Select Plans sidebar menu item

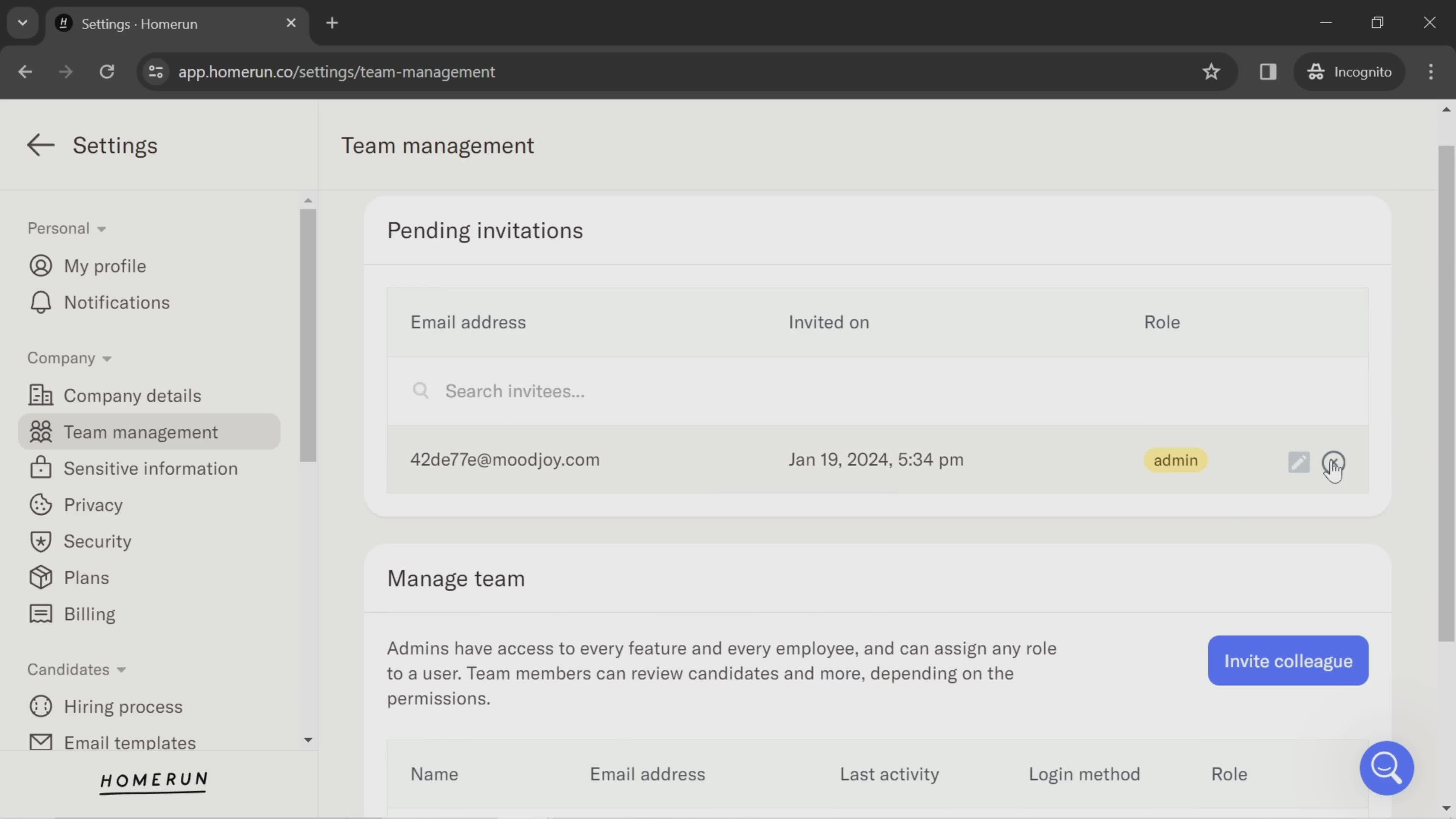point(86,577)
